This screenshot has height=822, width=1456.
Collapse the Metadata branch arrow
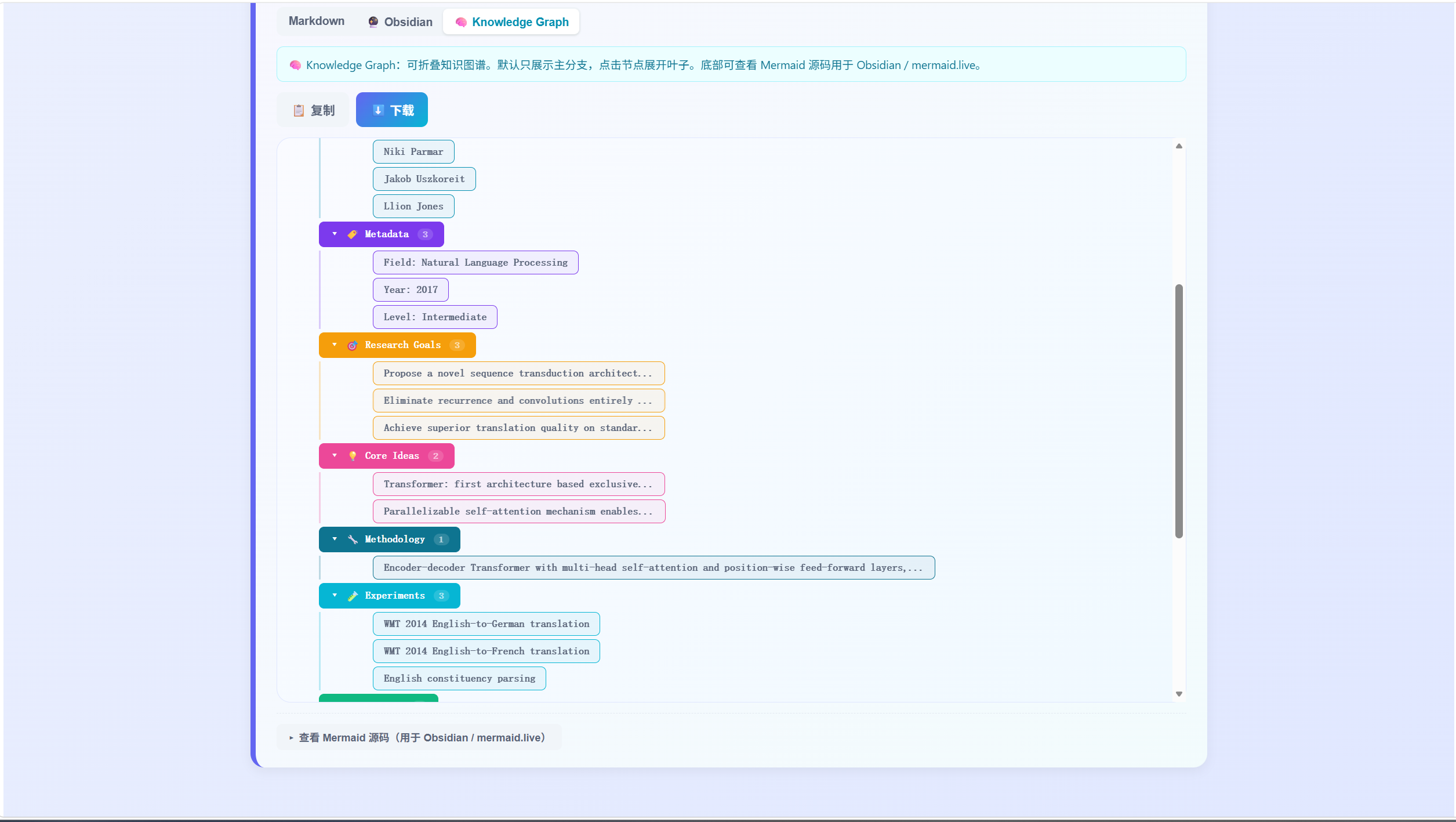(335, 234)
